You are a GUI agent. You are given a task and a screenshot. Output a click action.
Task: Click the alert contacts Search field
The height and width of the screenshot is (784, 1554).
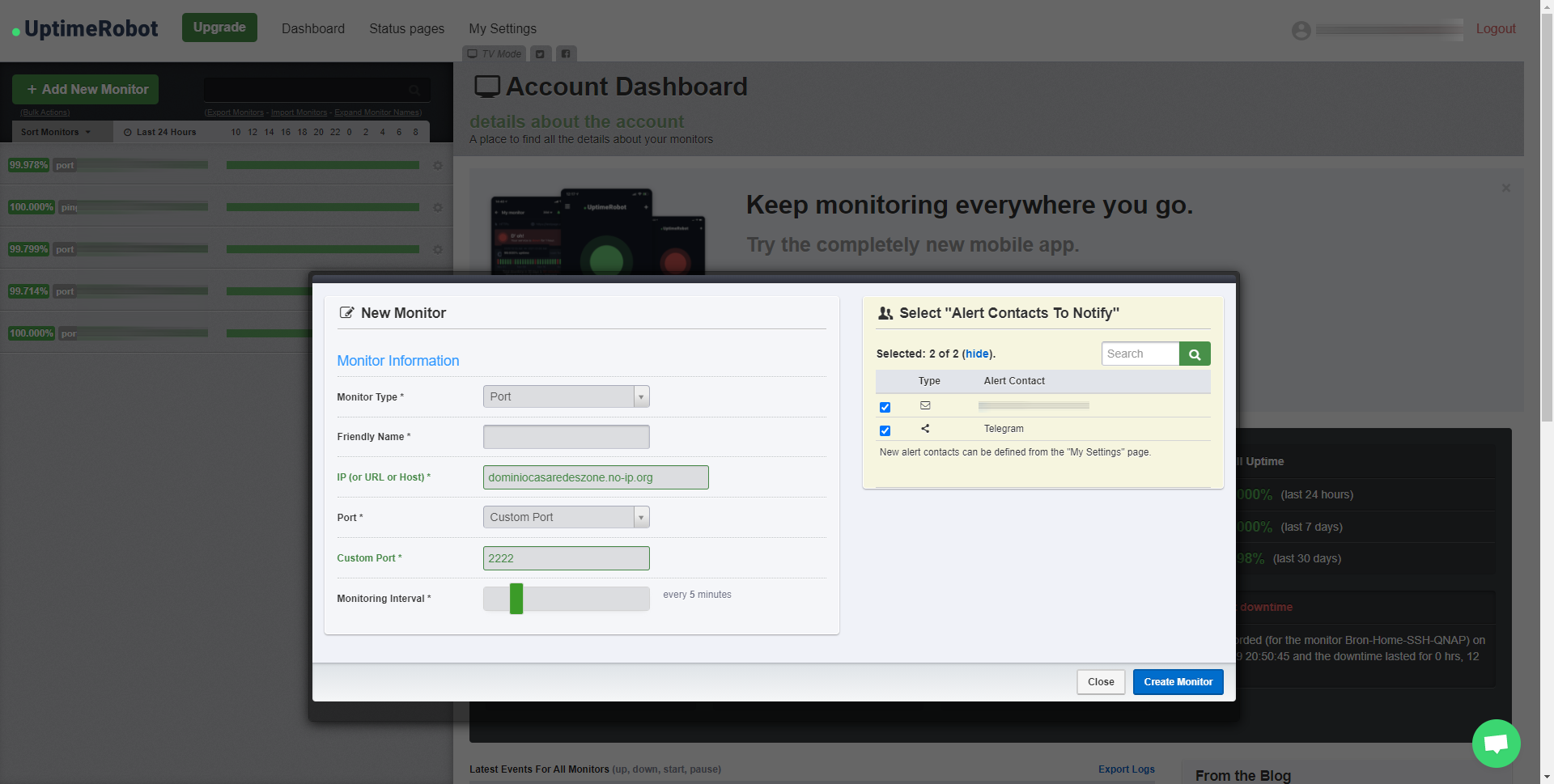click(x=1140, y=354)
